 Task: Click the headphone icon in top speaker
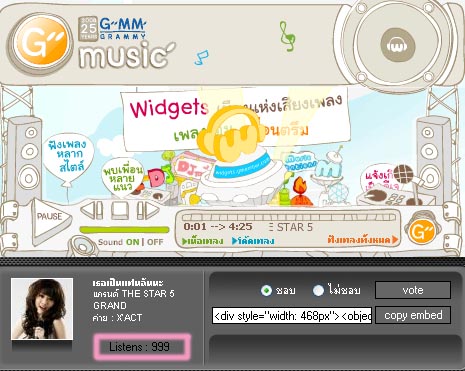coord(398,45)
